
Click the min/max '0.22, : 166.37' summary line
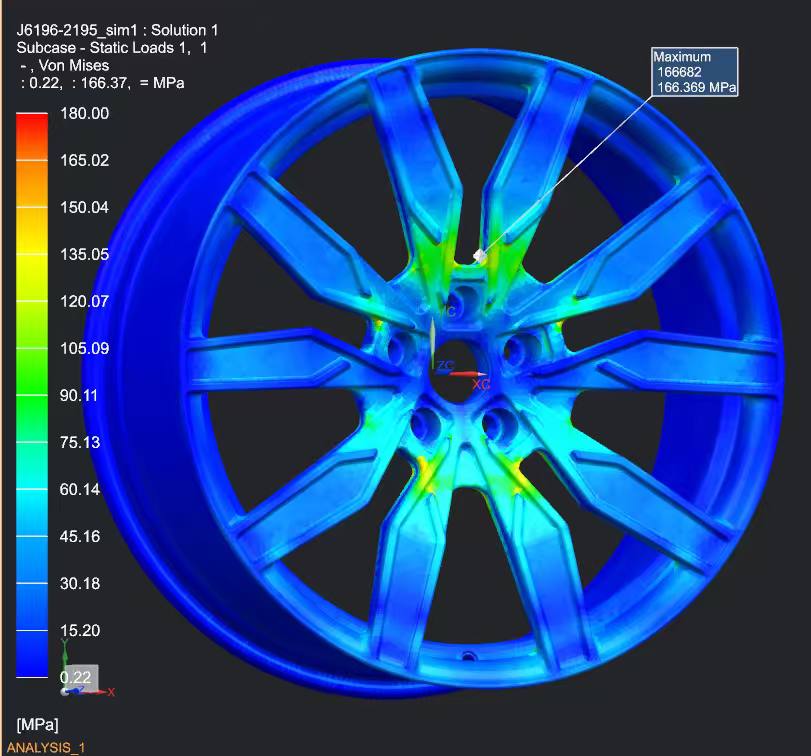(102, 83)
